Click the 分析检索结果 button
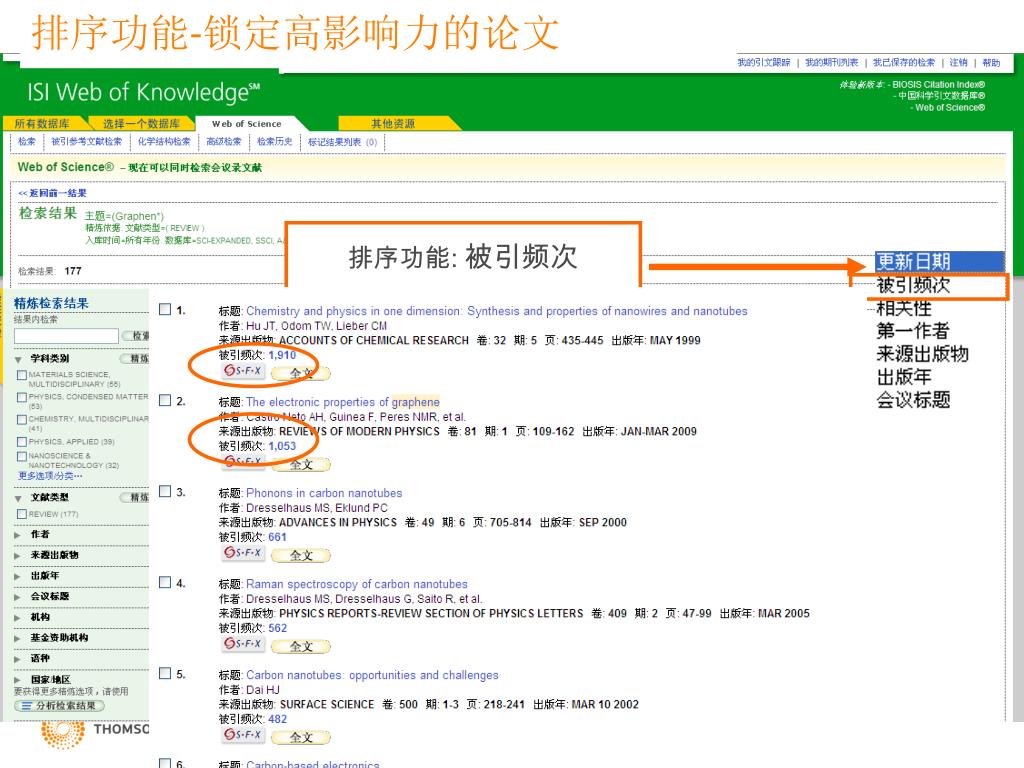 point(59,705)
